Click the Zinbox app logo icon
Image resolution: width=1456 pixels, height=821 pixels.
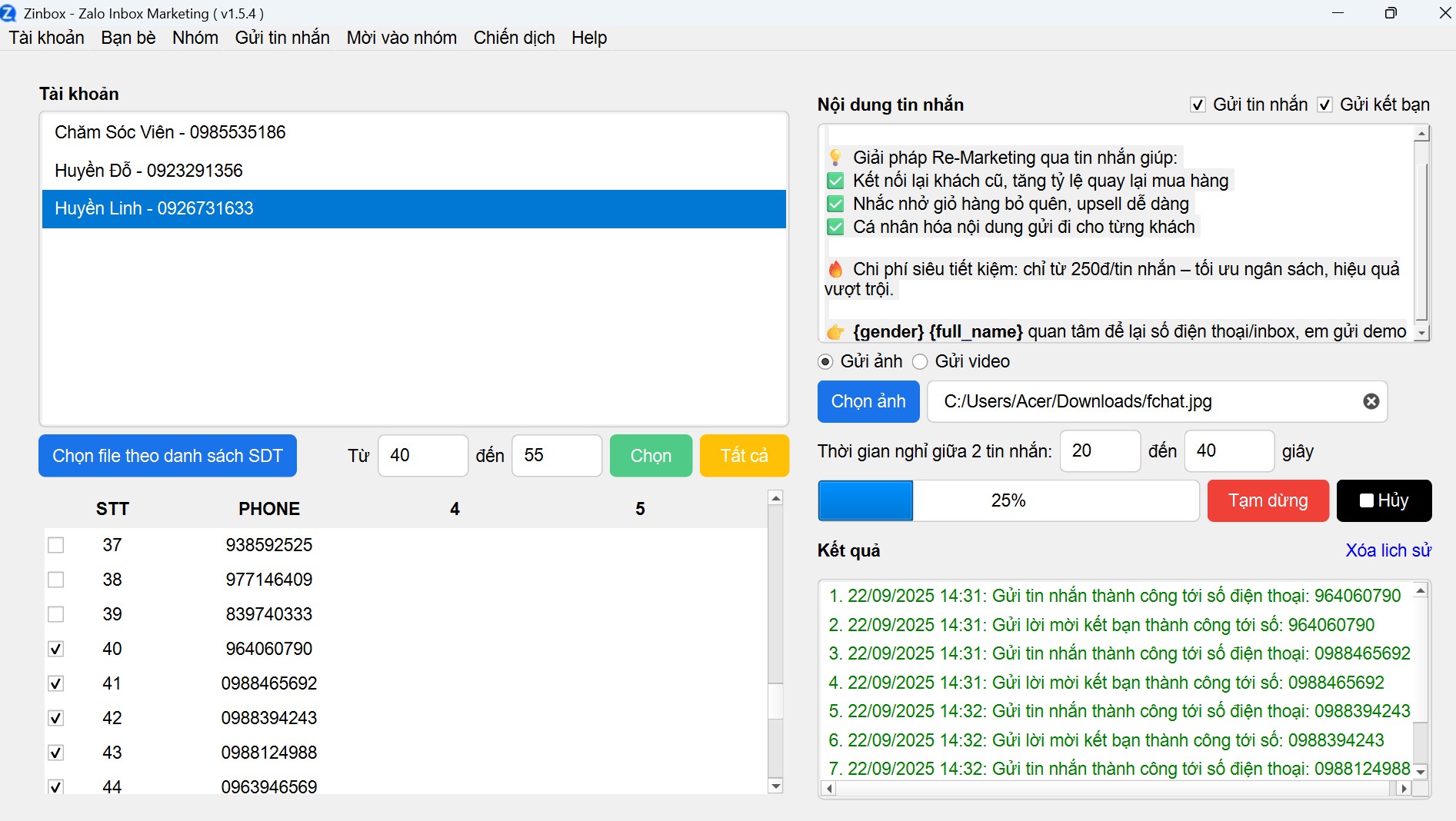[x=9, y=13]
